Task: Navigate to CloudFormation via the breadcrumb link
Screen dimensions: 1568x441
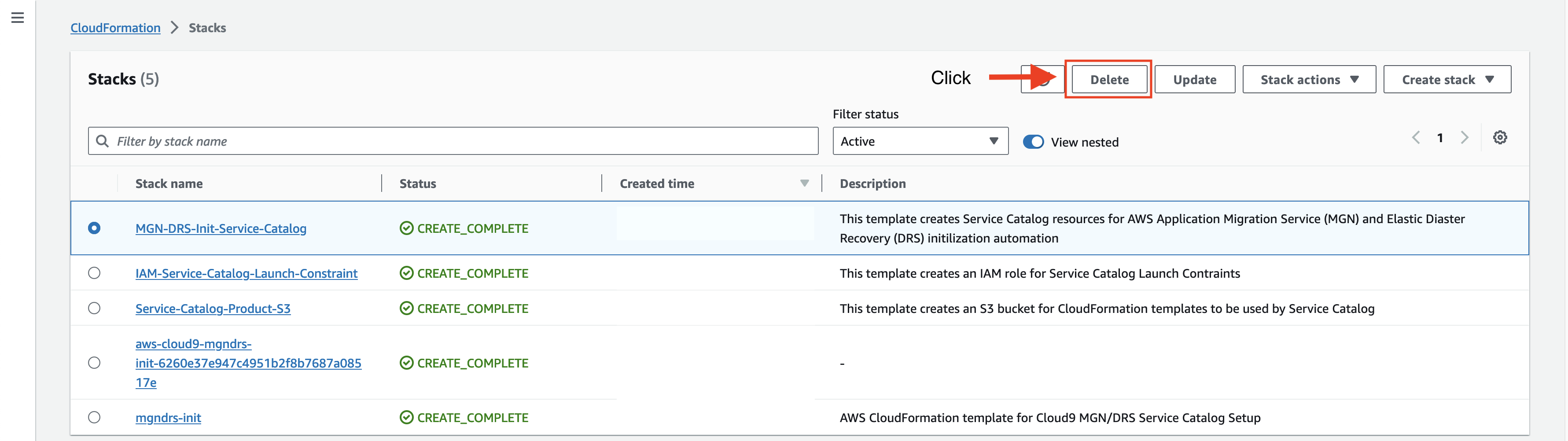Action: tap(115, 27)
